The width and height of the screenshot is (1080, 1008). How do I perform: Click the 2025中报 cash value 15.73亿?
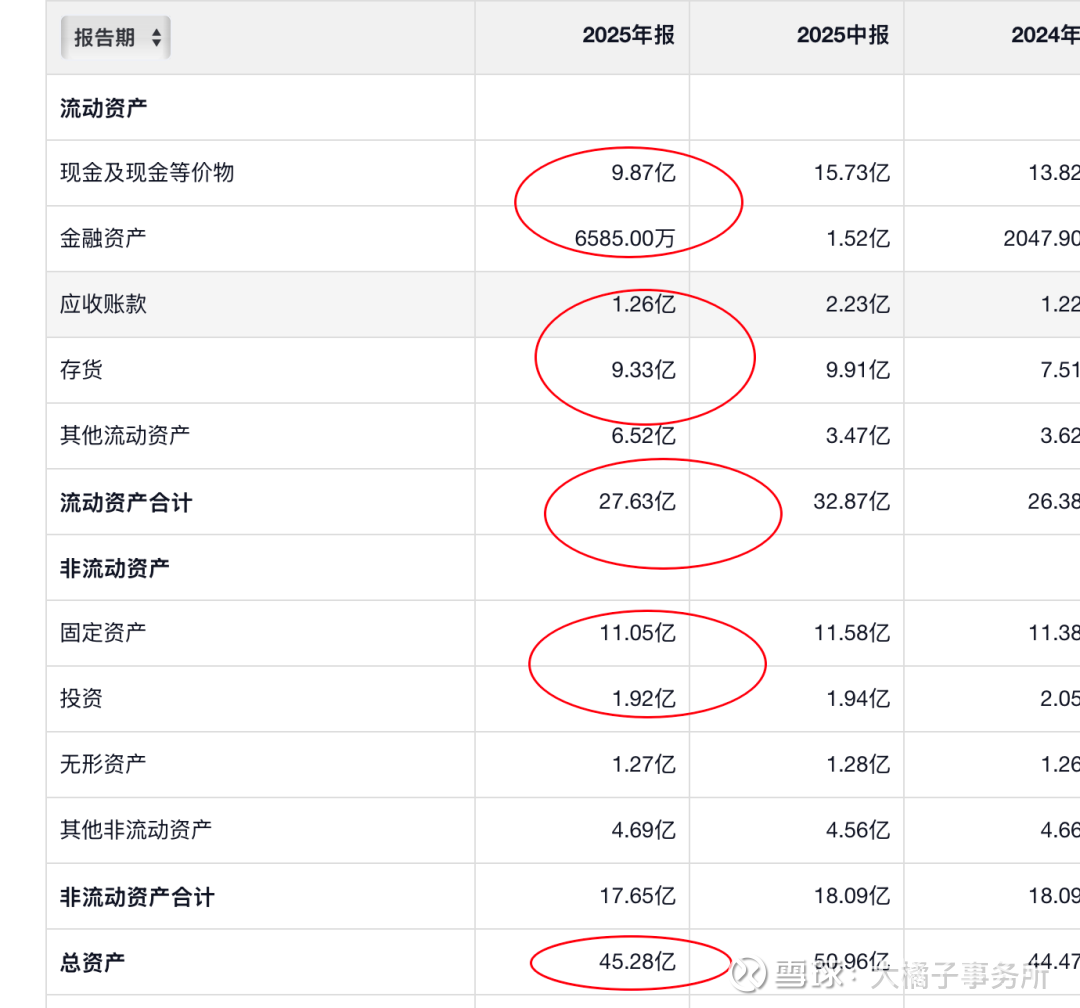(x=851, y=173)
